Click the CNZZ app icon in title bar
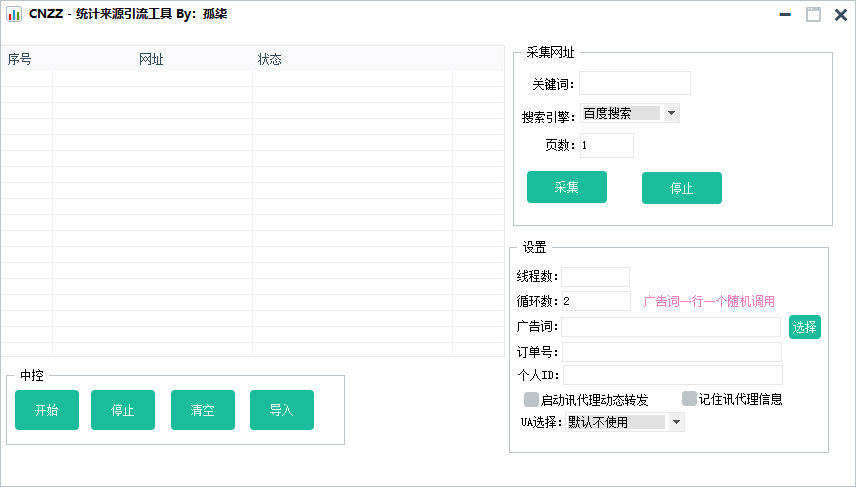Screen dimensions: 856x487 (x=14, y=15)
